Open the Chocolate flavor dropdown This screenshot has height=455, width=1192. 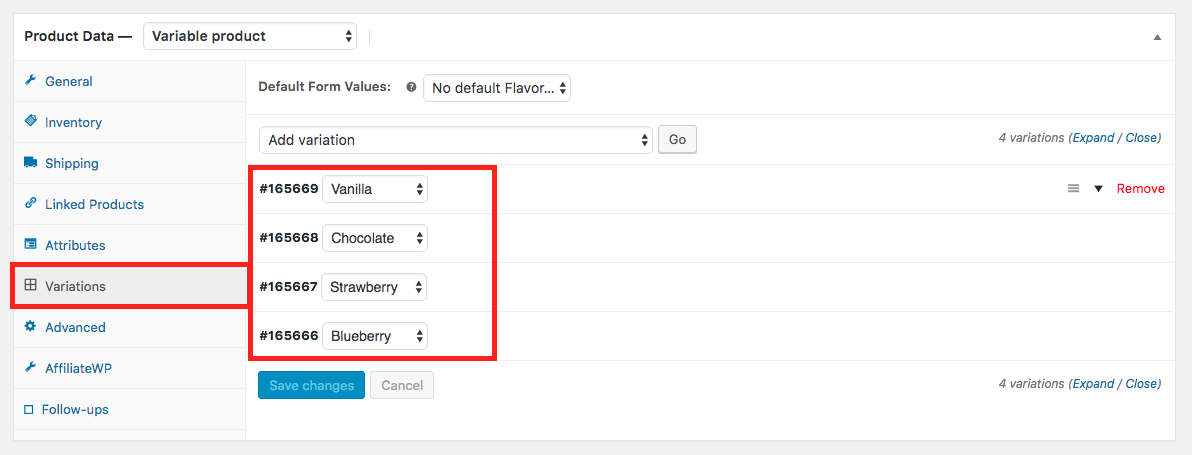tap(375, 239)
